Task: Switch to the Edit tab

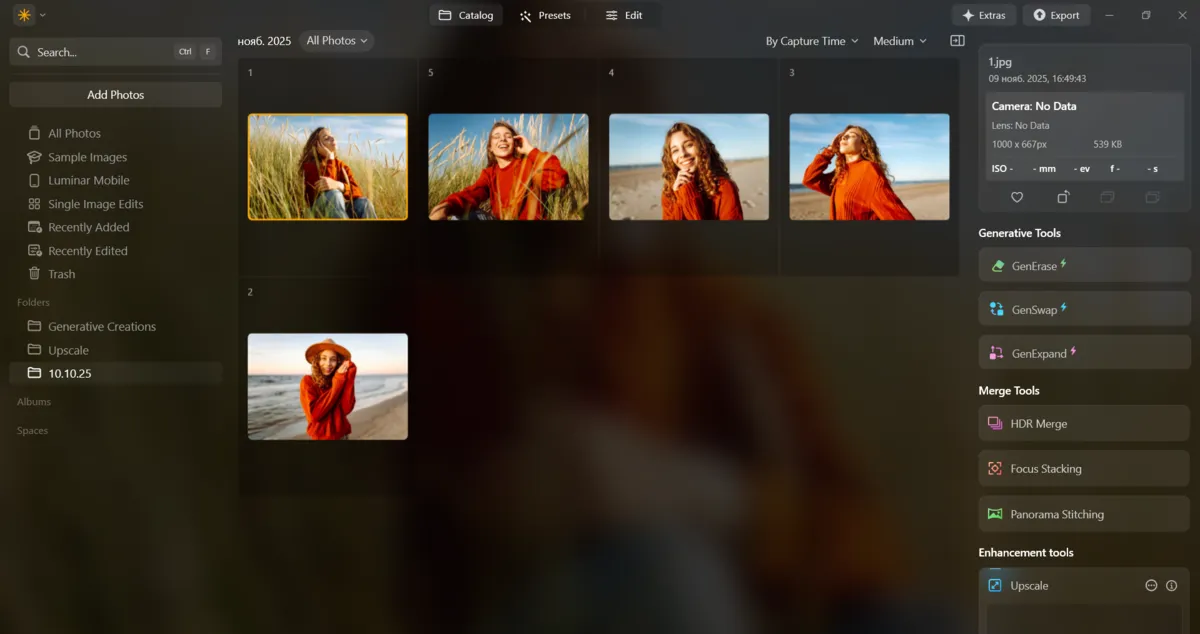Action: coord(625,15)
